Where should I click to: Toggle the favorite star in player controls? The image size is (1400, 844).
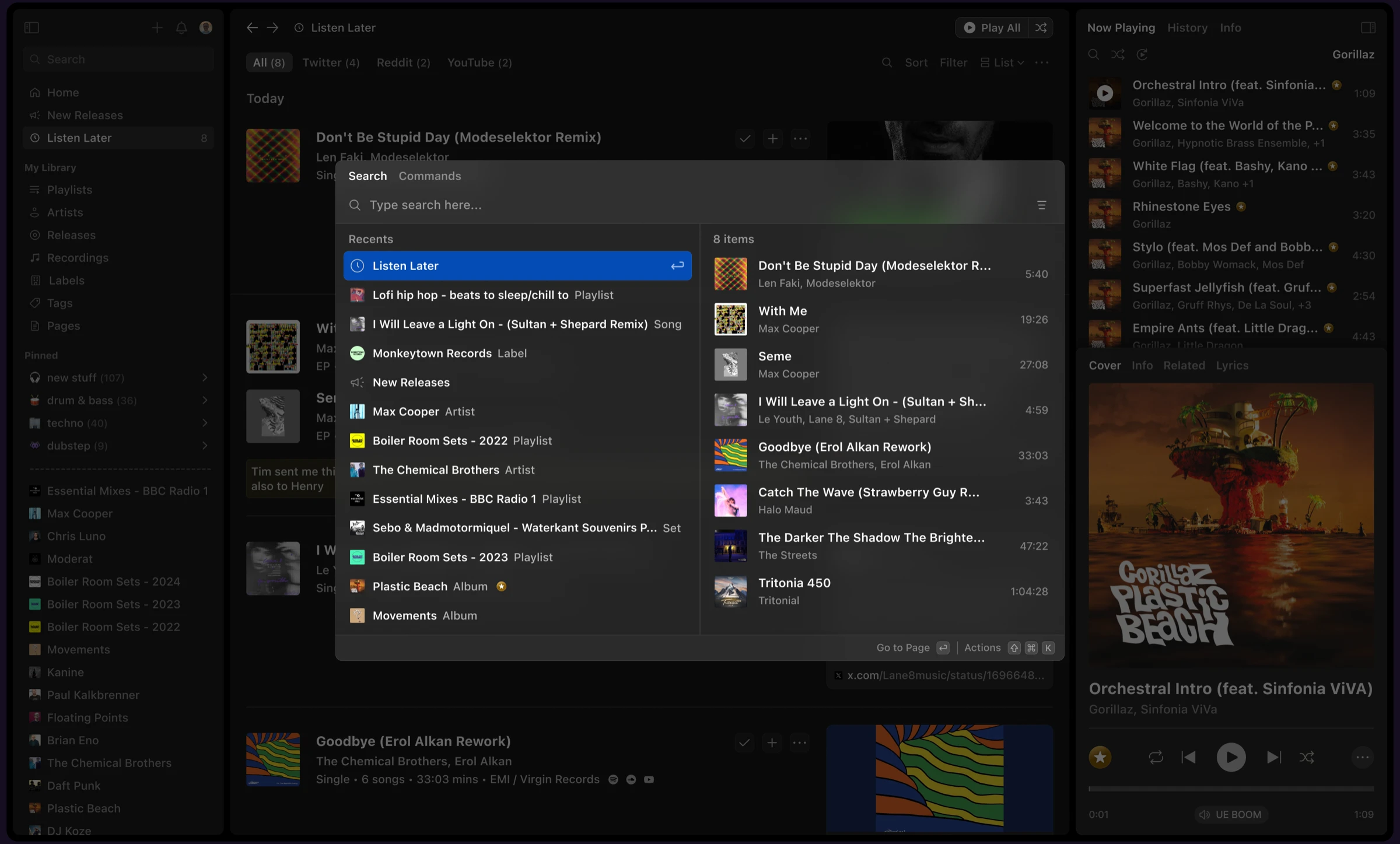click(1100, 757)
